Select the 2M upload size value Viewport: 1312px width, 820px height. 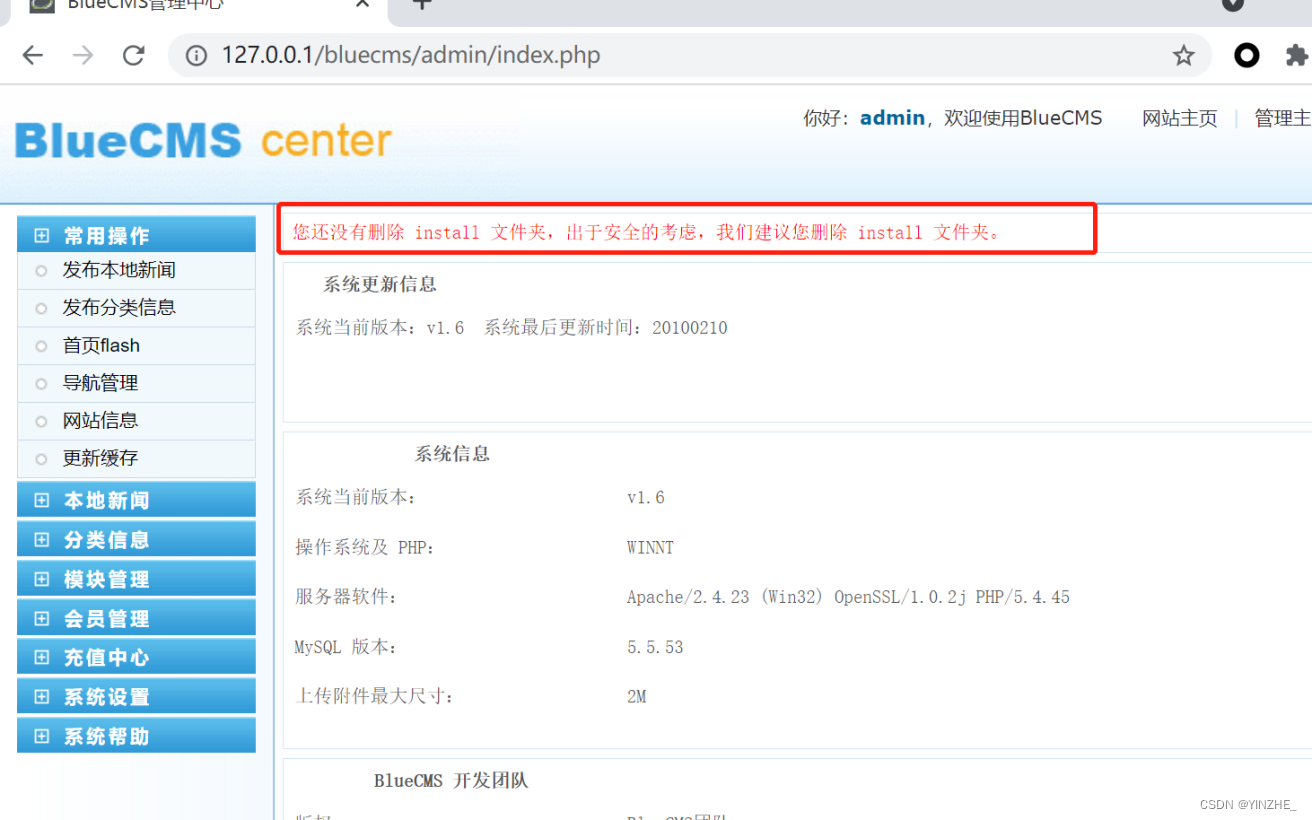(x=637, y=697)
